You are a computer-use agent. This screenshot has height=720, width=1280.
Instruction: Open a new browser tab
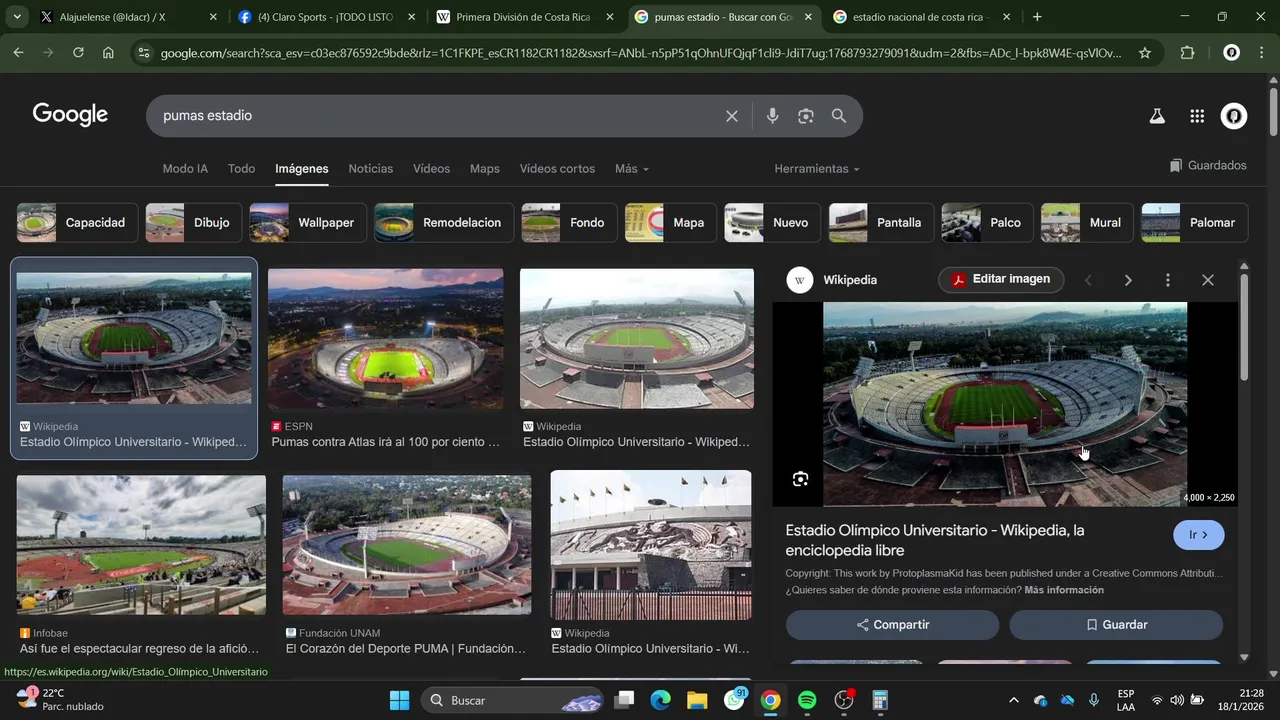(x=1037, y=17)
